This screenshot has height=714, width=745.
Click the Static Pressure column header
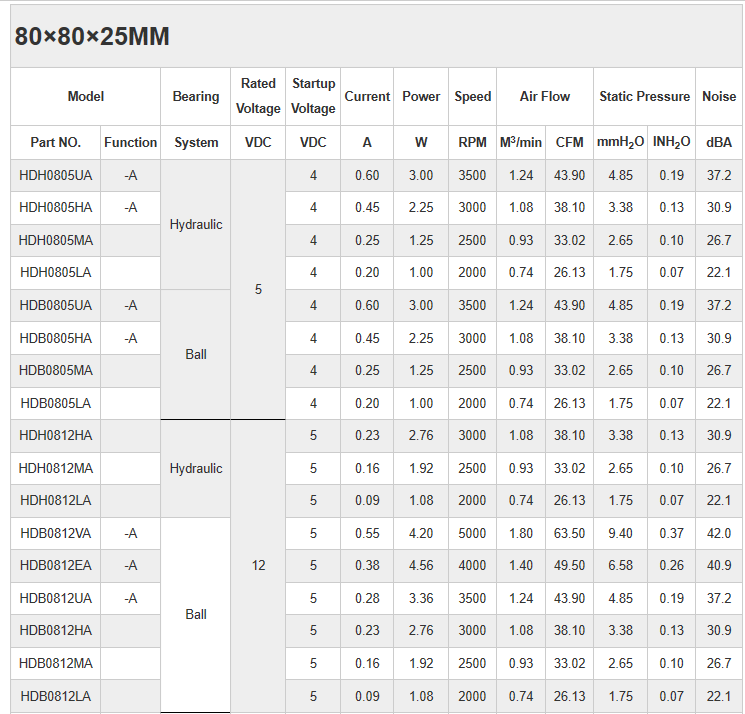[x=644, y=96]
